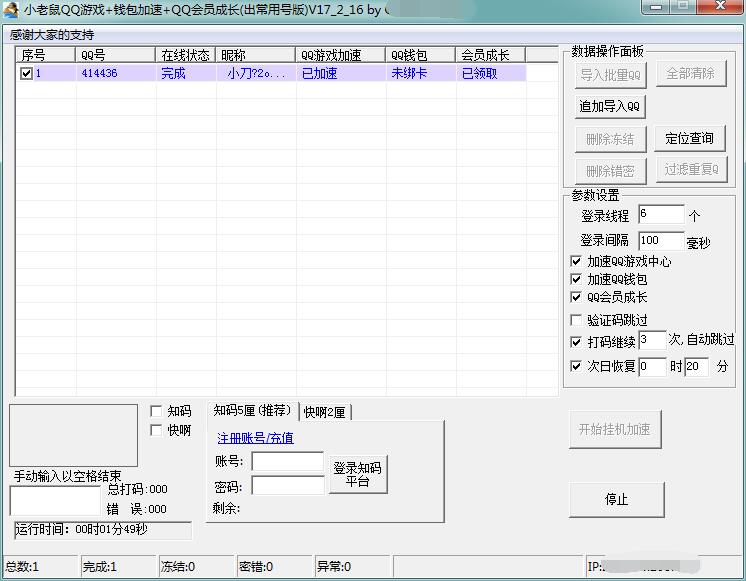The width and height of the screenshot is (746, 581).
Task: Click 总数:1 in status bar
Action: (x=40, y=566)
